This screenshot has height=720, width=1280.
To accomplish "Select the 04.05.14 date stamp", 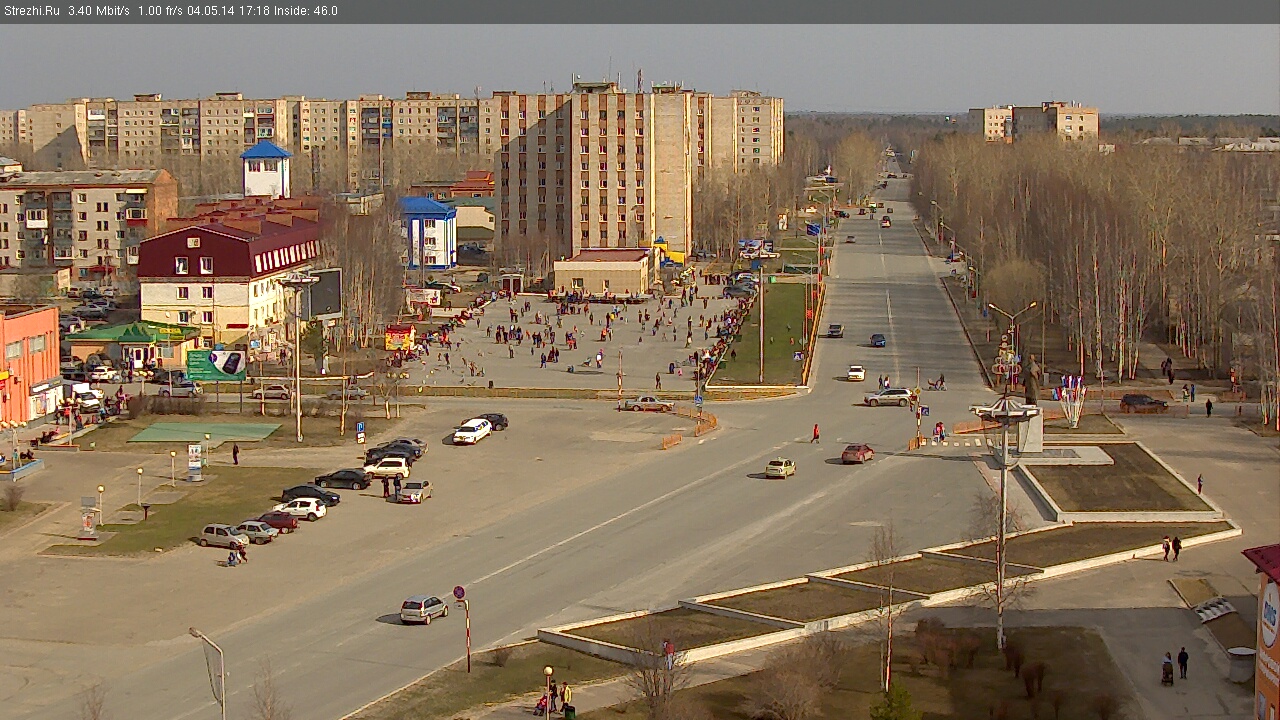I will click(211, 11).
